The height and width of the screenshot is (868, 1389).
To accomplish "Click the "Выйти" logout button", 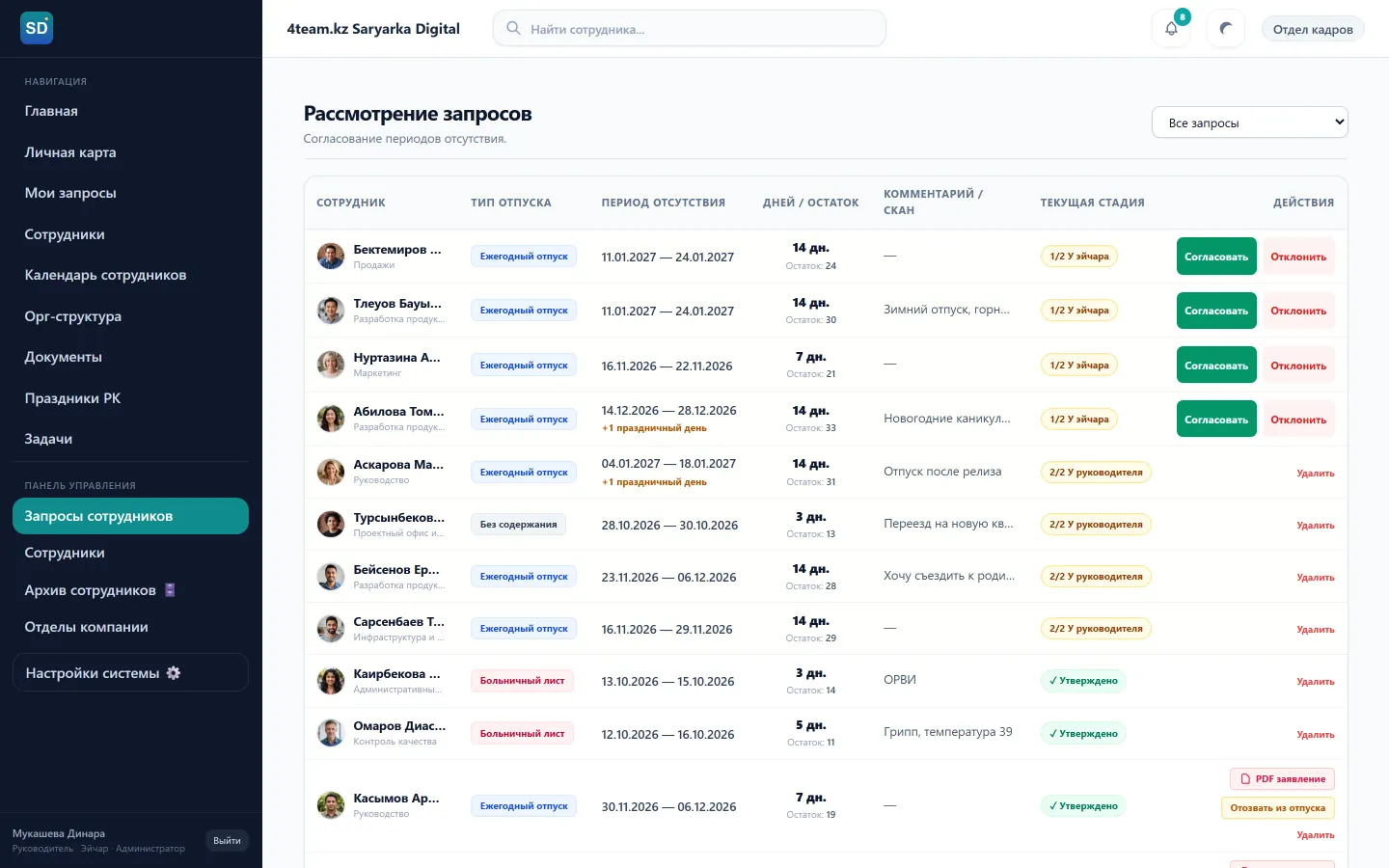I will (227, 841).
